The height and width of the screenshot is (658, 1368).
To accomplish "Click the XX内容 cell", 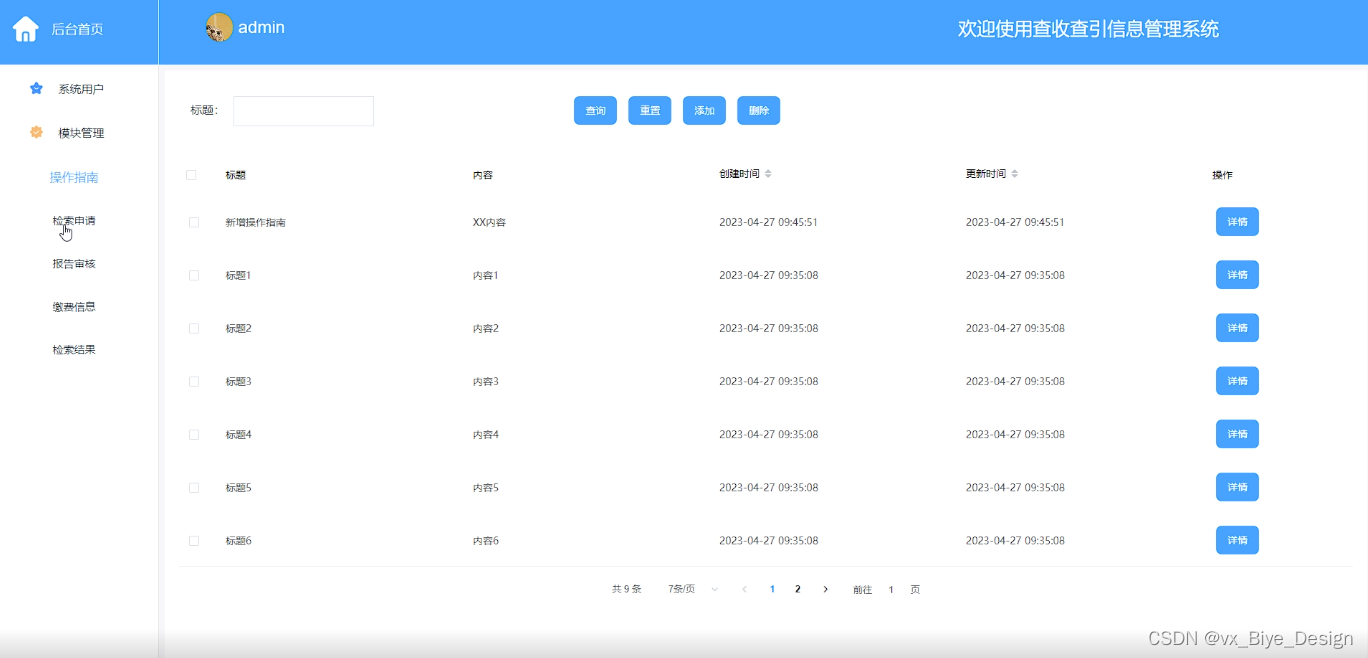I will coord(490,222).
